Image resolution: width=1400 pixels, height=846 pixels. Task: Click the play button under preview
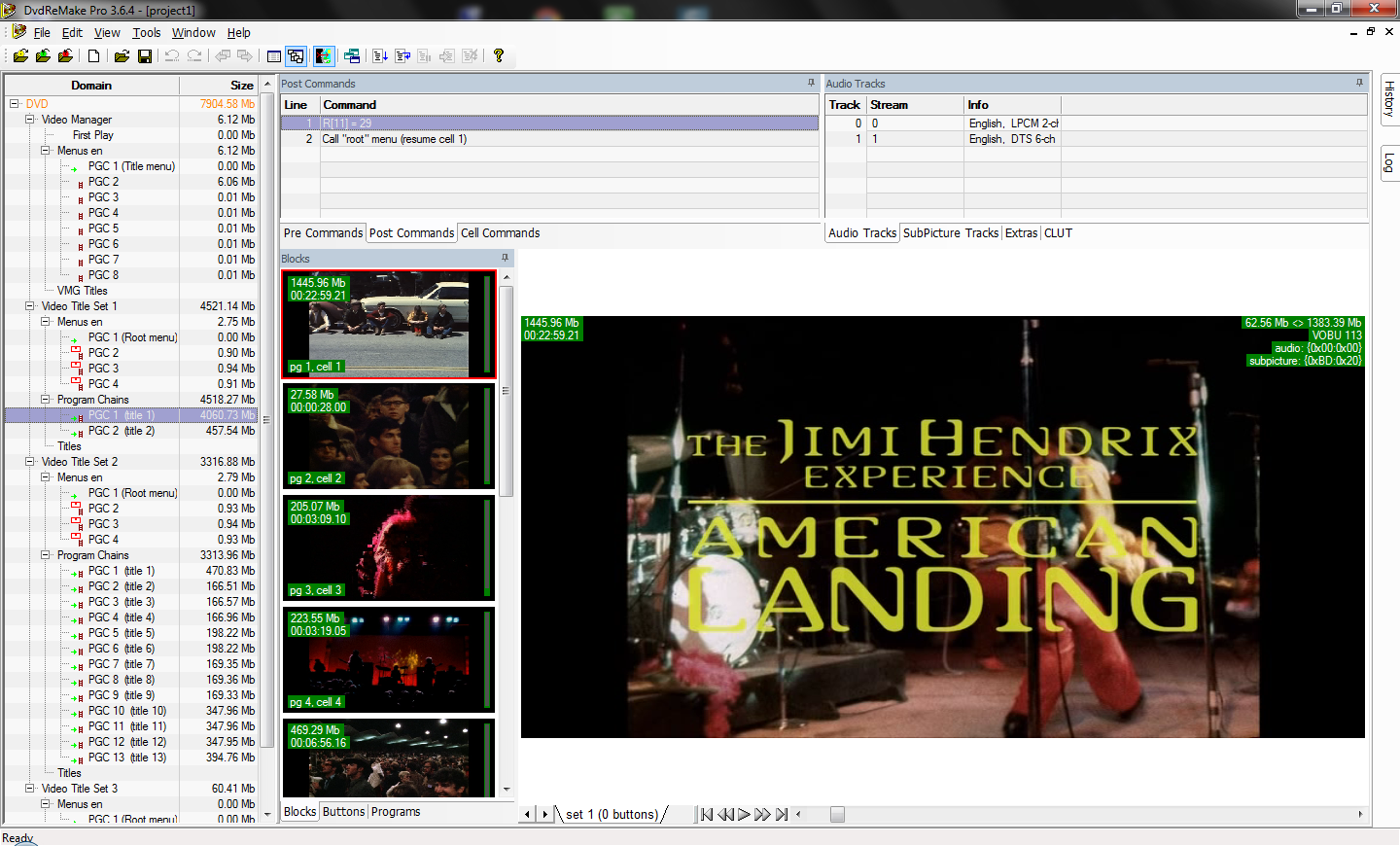pyautogui.click(x=744, y=815)
